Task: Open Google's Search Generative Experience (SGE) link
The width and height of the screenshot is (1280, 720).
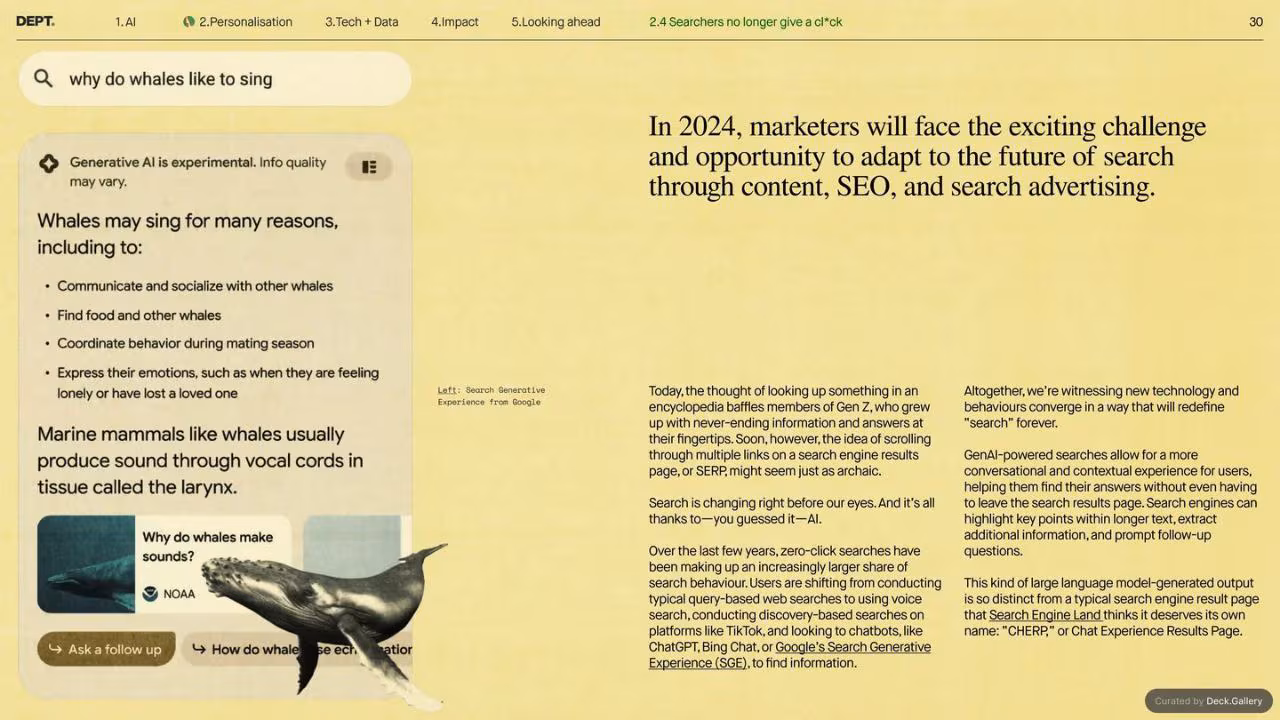Action: click(790, 655)
